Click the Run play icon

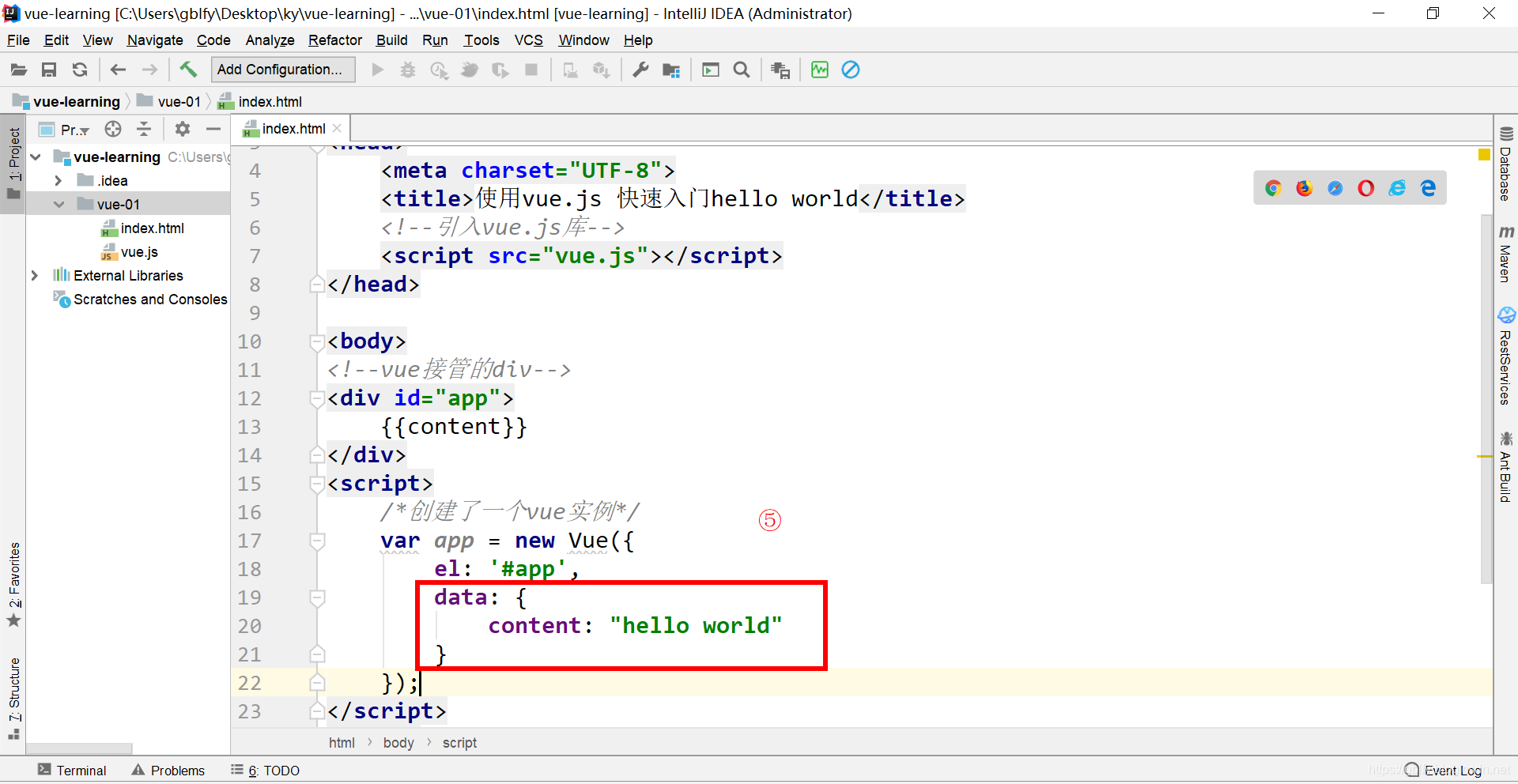(378, 70)
